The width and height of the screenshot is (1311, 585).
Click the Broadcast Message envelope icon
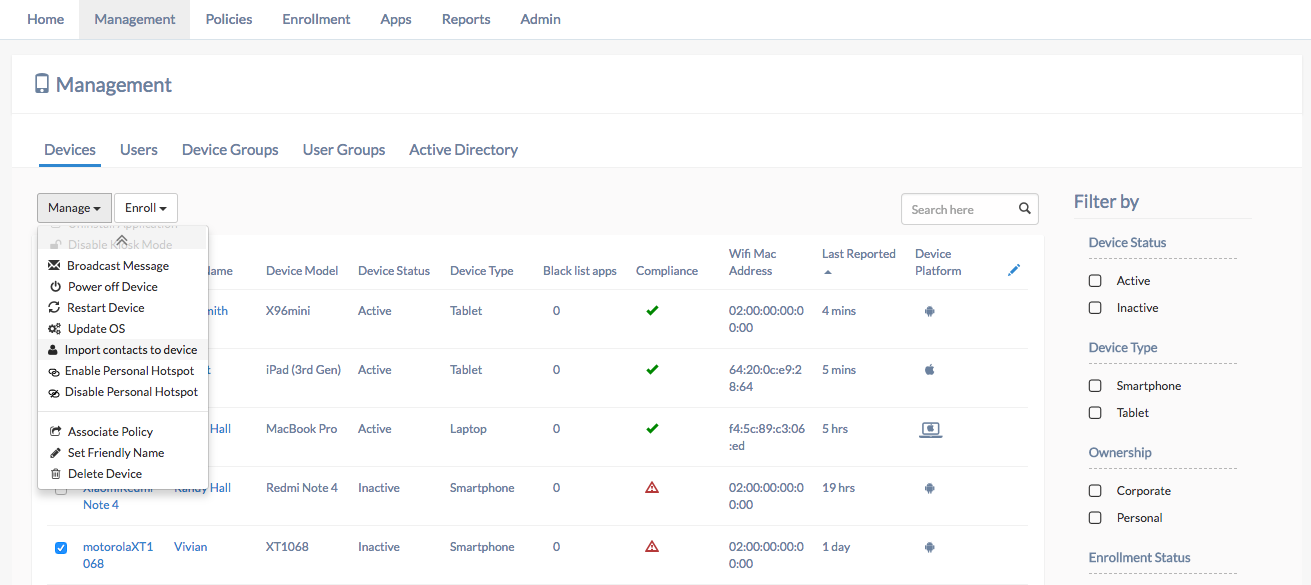[x=54, y=266]
